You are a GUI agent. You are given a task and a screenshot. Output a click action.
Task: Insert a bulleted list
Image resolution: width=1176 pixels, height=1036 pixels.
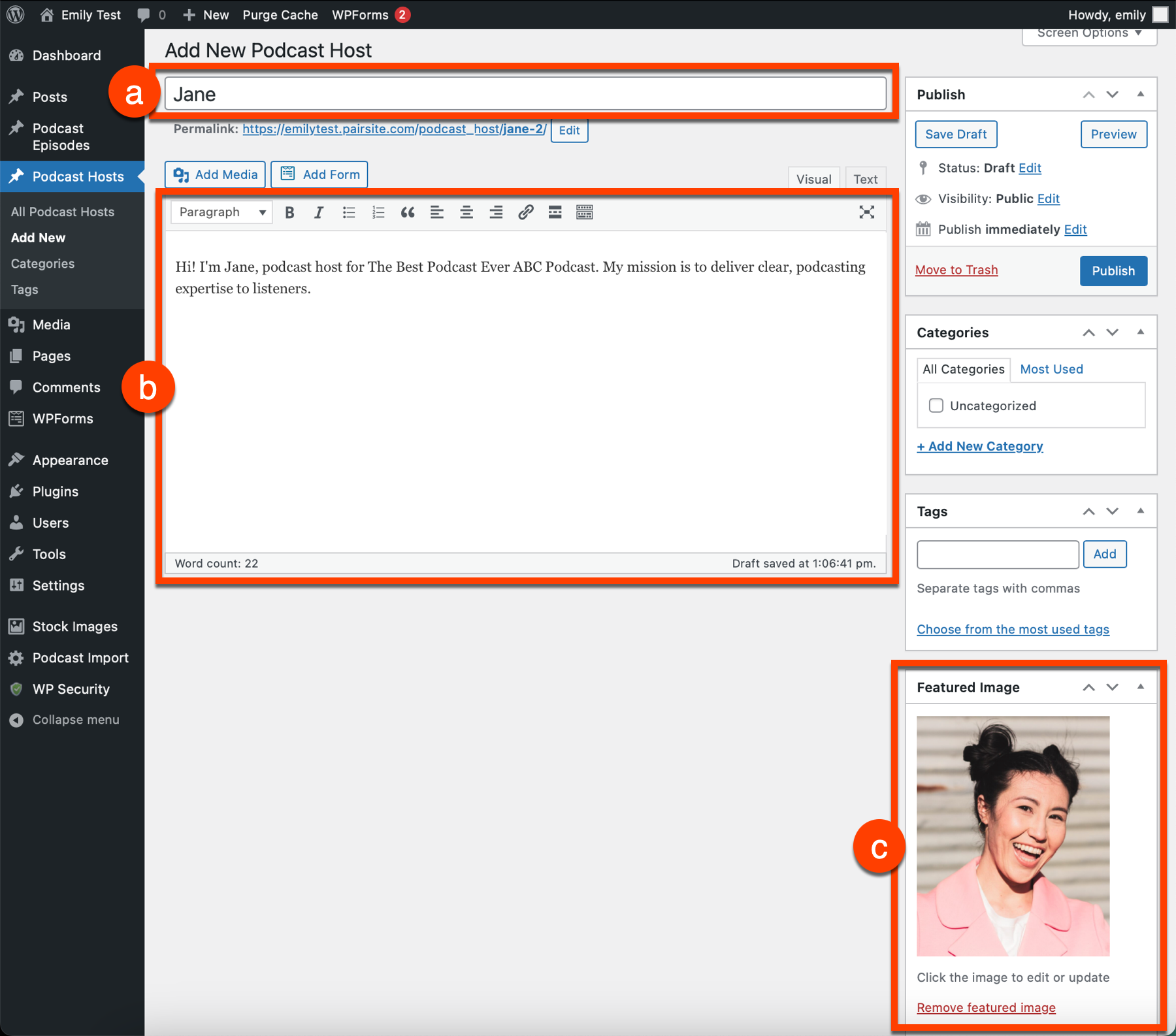tap(349, 212)
